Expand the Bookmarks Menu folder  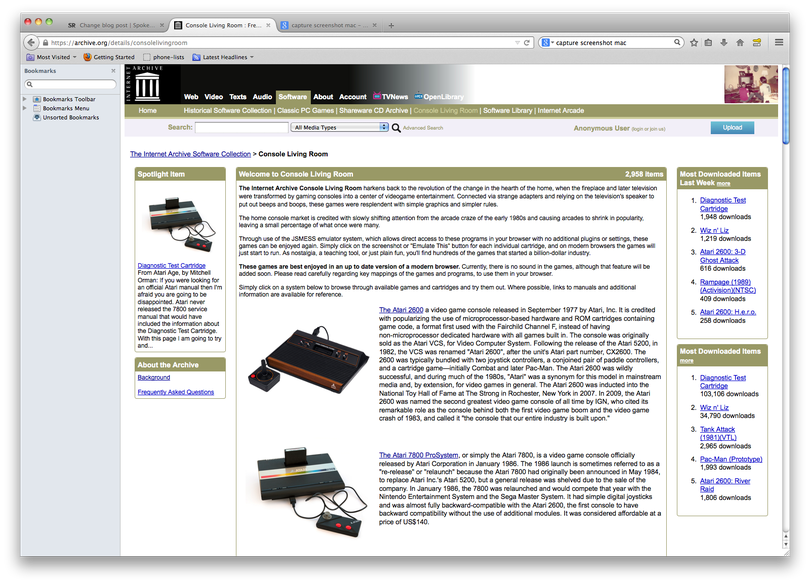click(24, 108)
